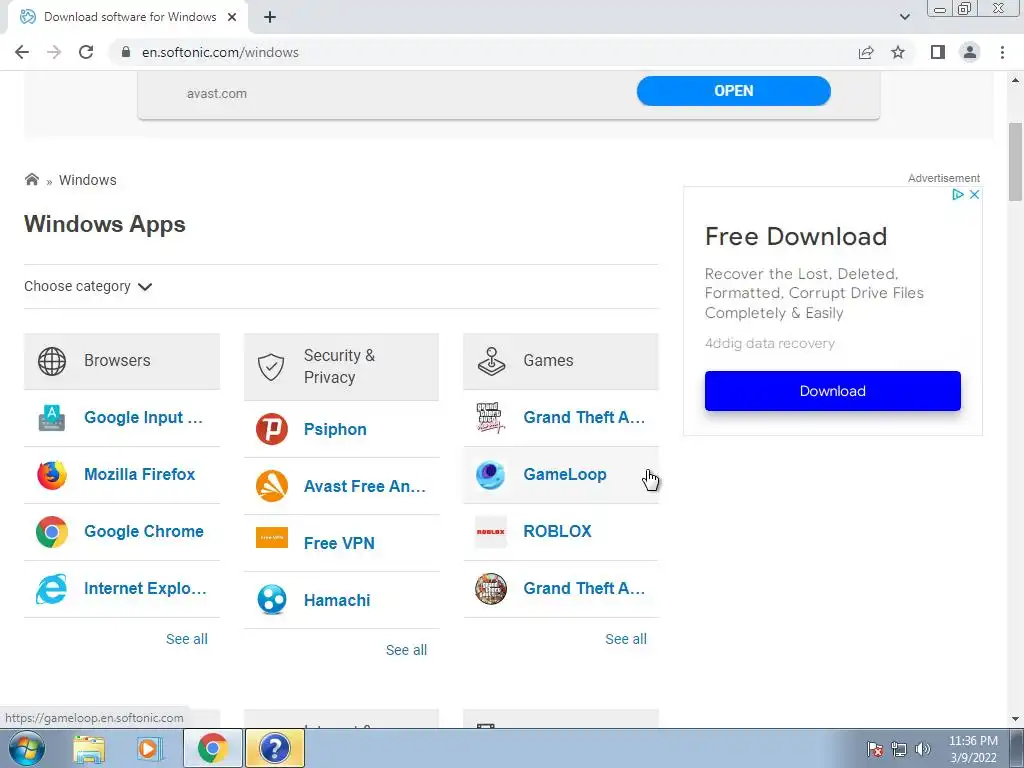See all apps in Games category
This screenshot has height=768, width=1024.
coord(626,639)
